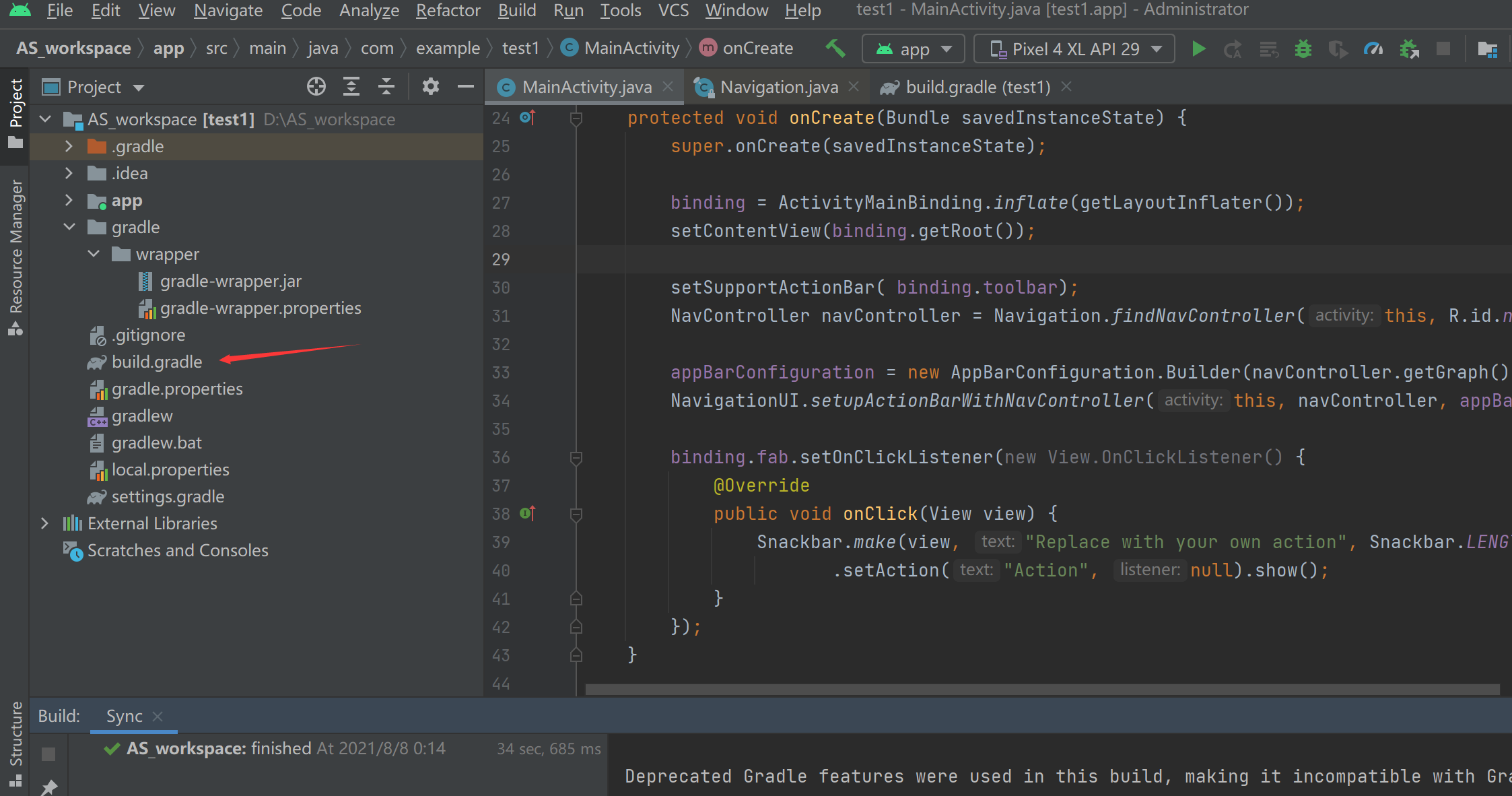
Task: Close the Sync tab in Build panel
Action: pyautogui.click(x=158, y=717)
